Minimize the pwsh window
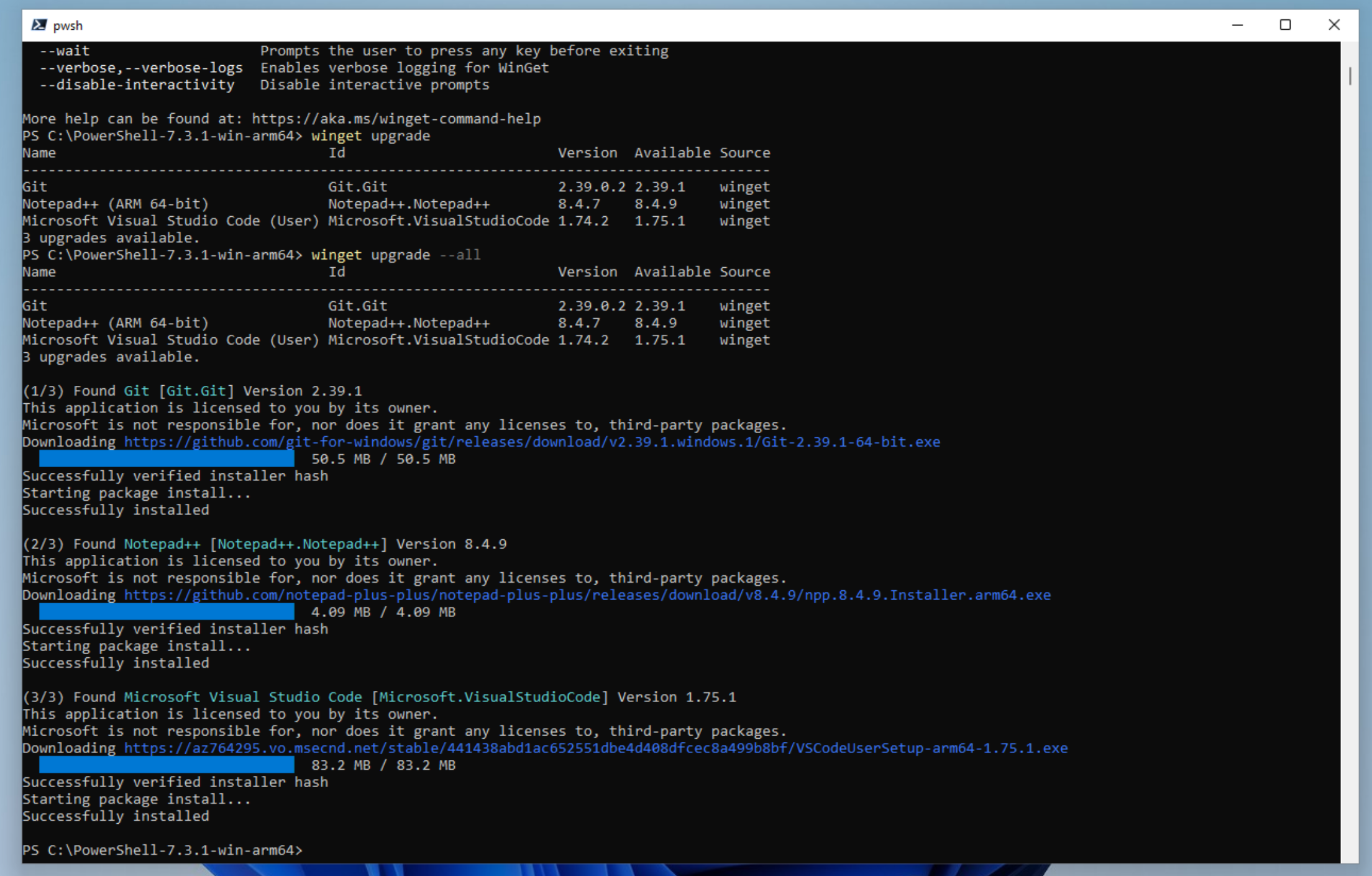 click(x=1237, y=25)
